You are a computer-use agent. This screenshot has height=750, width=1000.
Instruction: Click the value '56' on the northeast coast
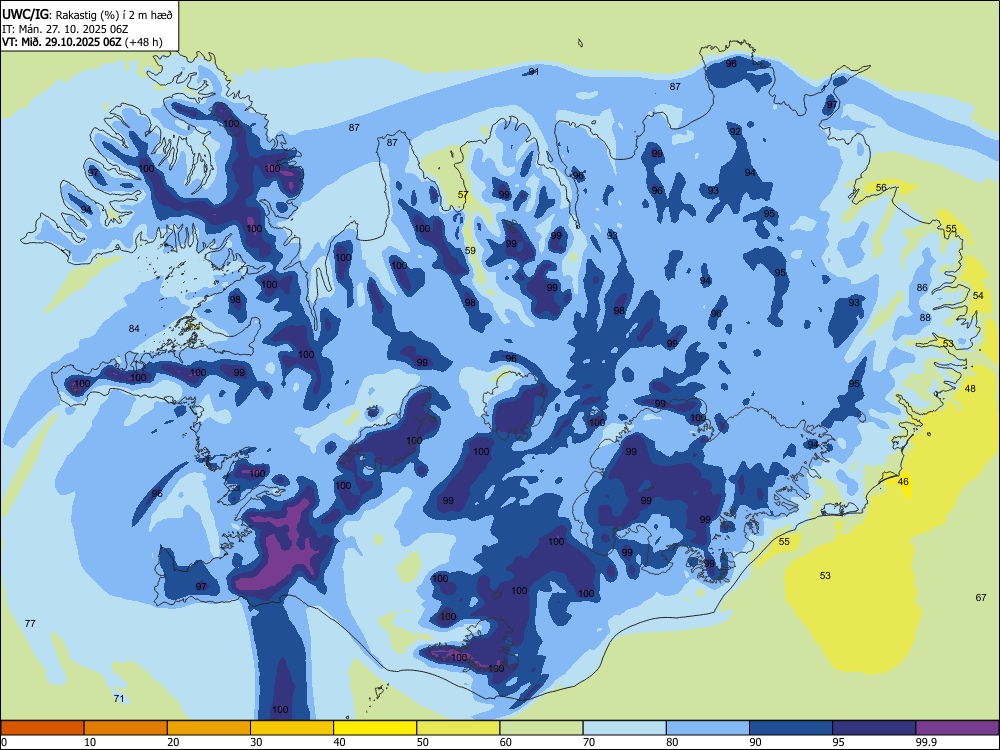click(881, 188)
